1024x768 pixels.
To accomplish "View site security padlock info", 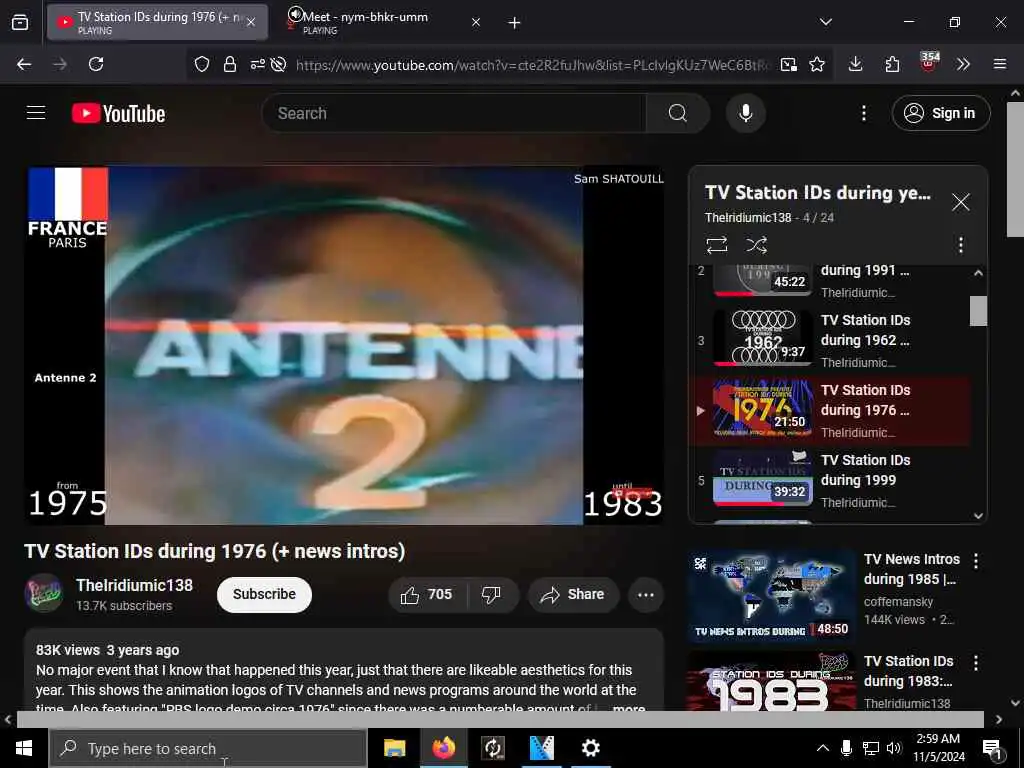I will [229, 64].
